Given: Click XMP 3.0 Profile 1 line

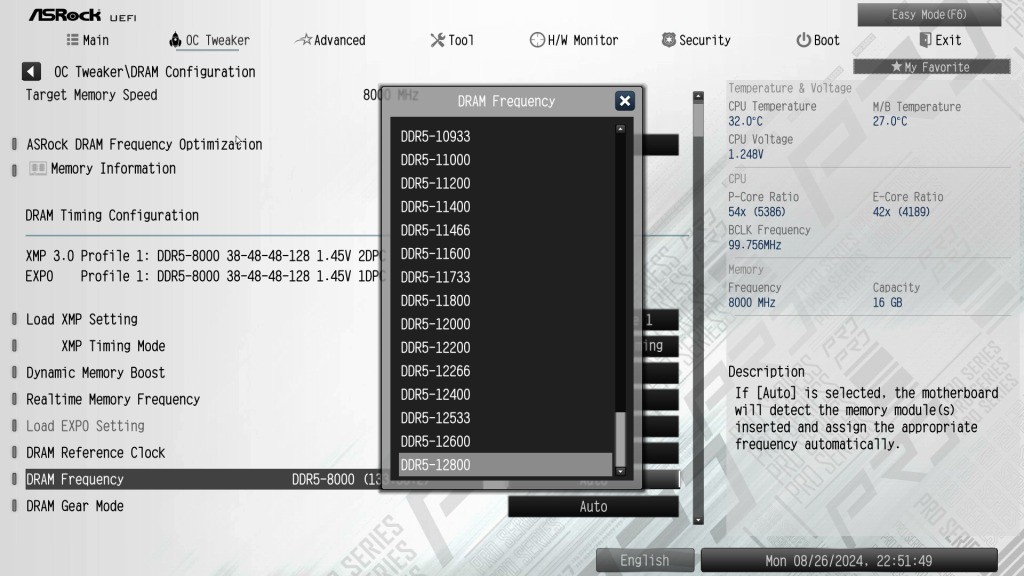Looking at the screenshot, I should point(204,256).
